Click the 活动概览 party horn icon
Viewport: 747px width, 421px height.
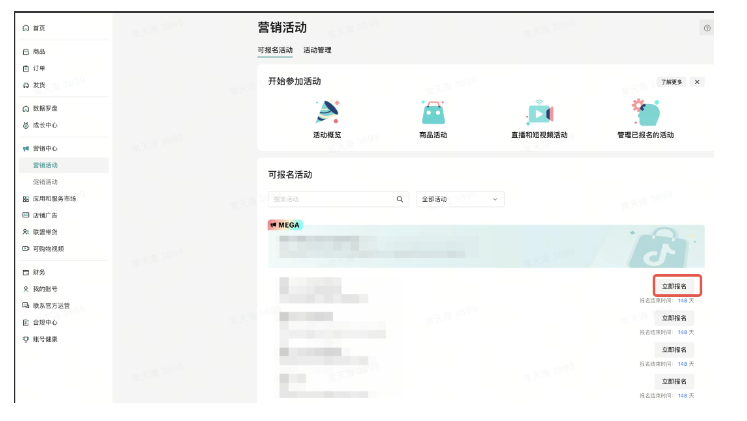pyautogui.click(x=327, y=112)
